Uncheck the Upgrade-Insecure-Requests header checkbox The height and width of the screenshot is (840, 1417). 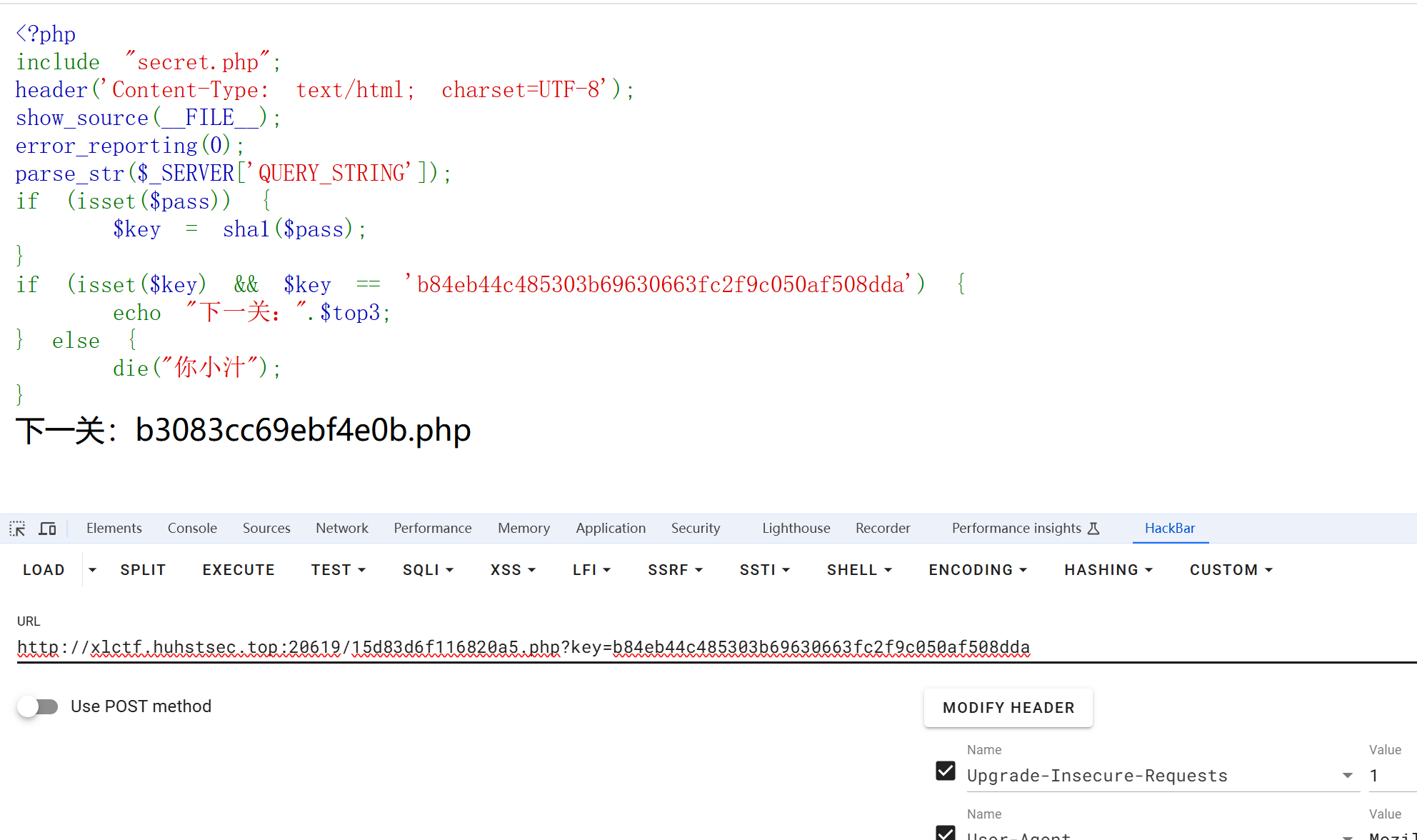coord(946,771)
